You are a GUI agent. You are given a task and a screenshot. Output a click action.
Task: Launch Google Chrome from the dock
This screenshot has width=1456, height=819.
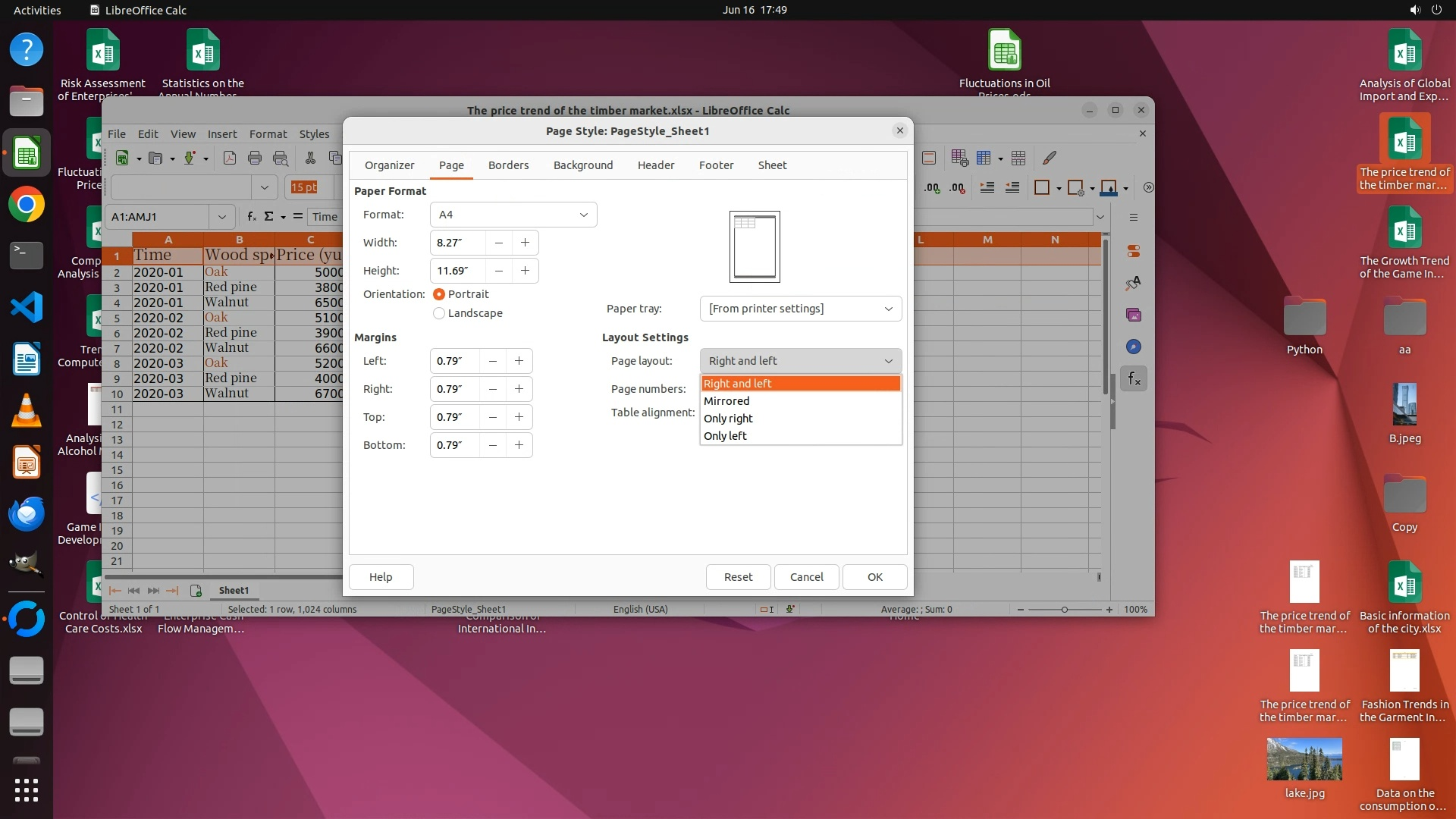(x=27, y=205)
